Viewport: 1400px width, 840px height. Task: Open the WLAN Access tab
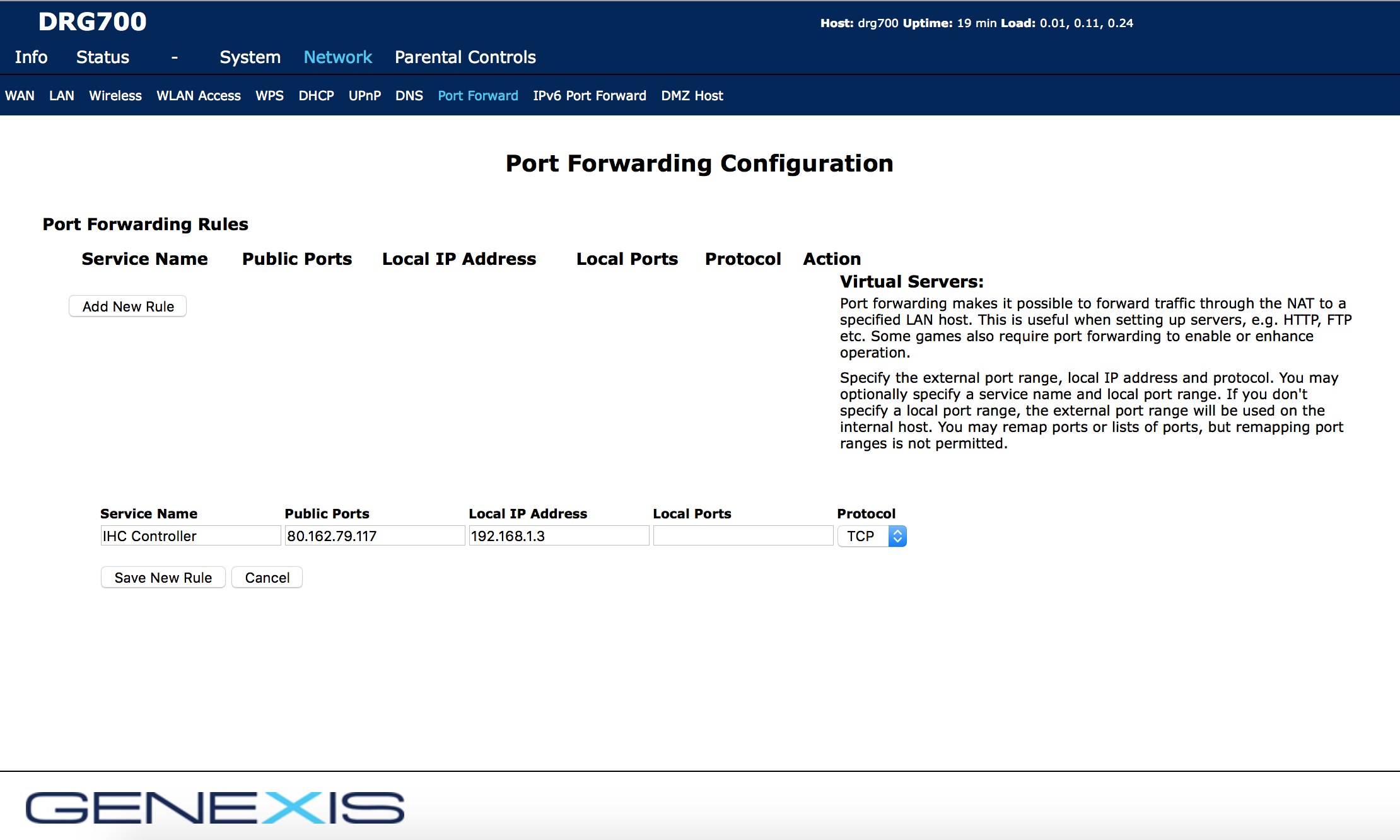(199, 96)
